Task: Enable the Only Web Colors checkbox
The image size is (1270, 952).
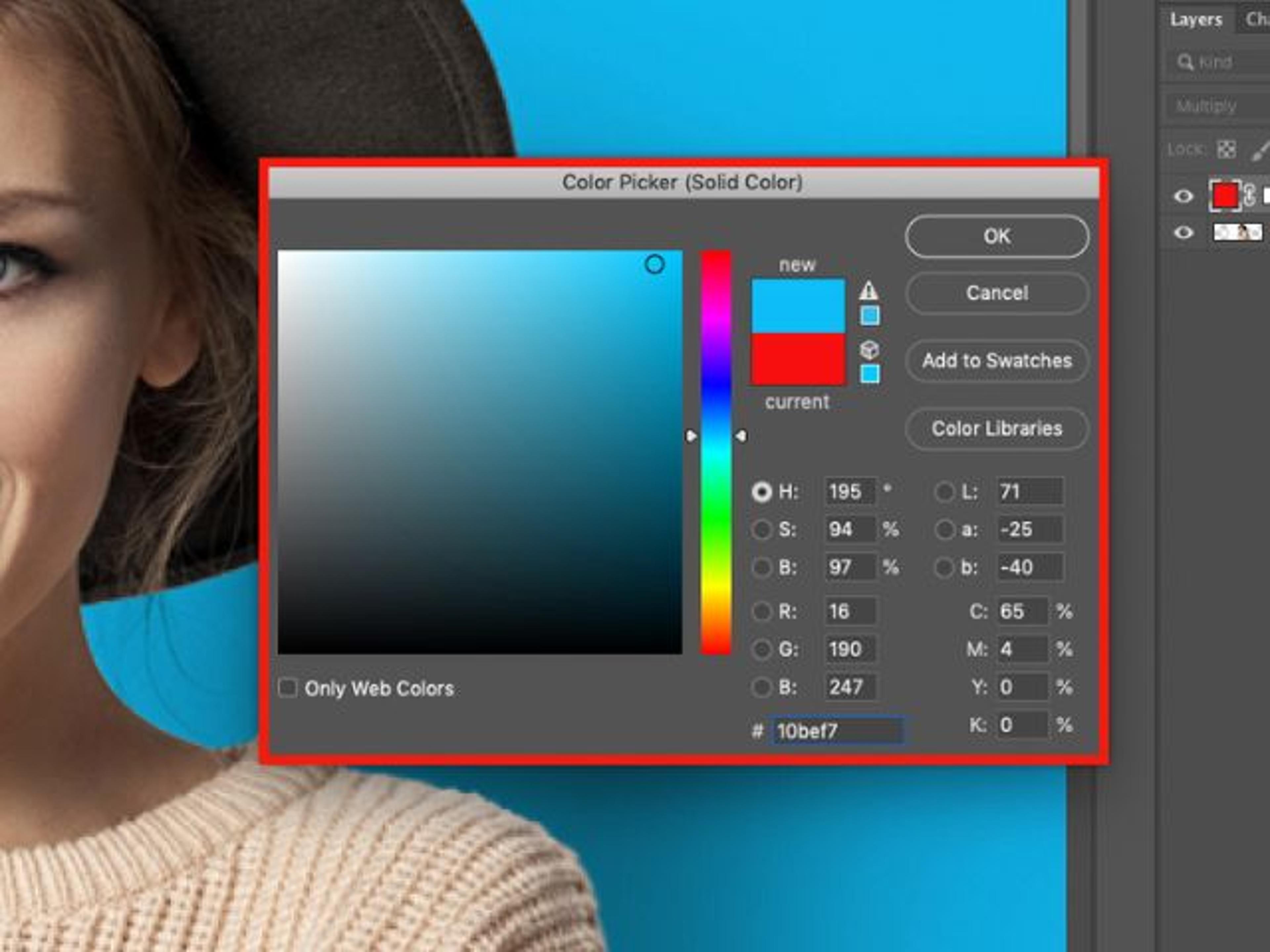Action: [x=288, y=688]
